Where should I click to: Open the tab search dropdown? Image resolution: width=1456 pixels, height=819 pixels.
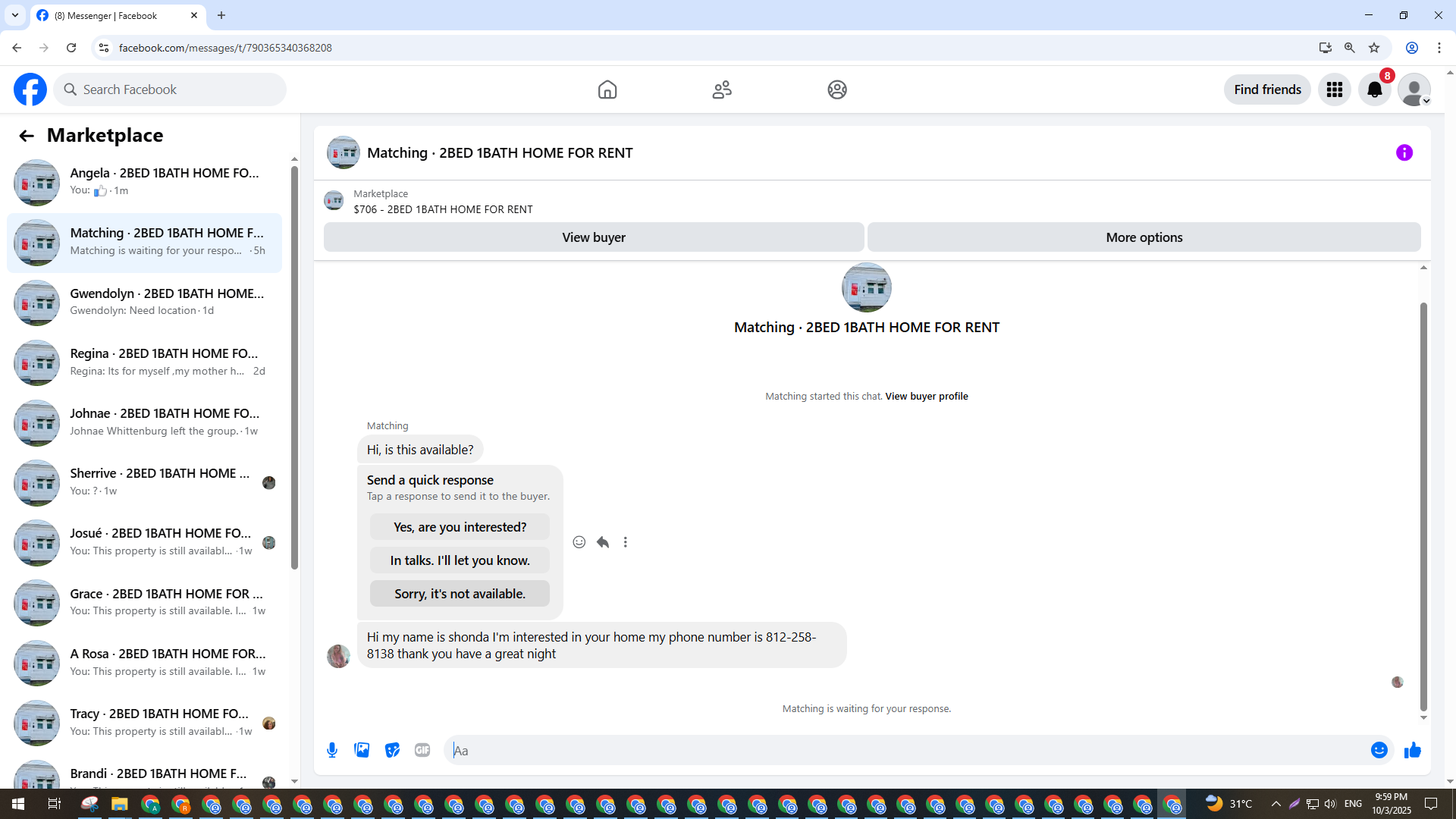point(15,15)
